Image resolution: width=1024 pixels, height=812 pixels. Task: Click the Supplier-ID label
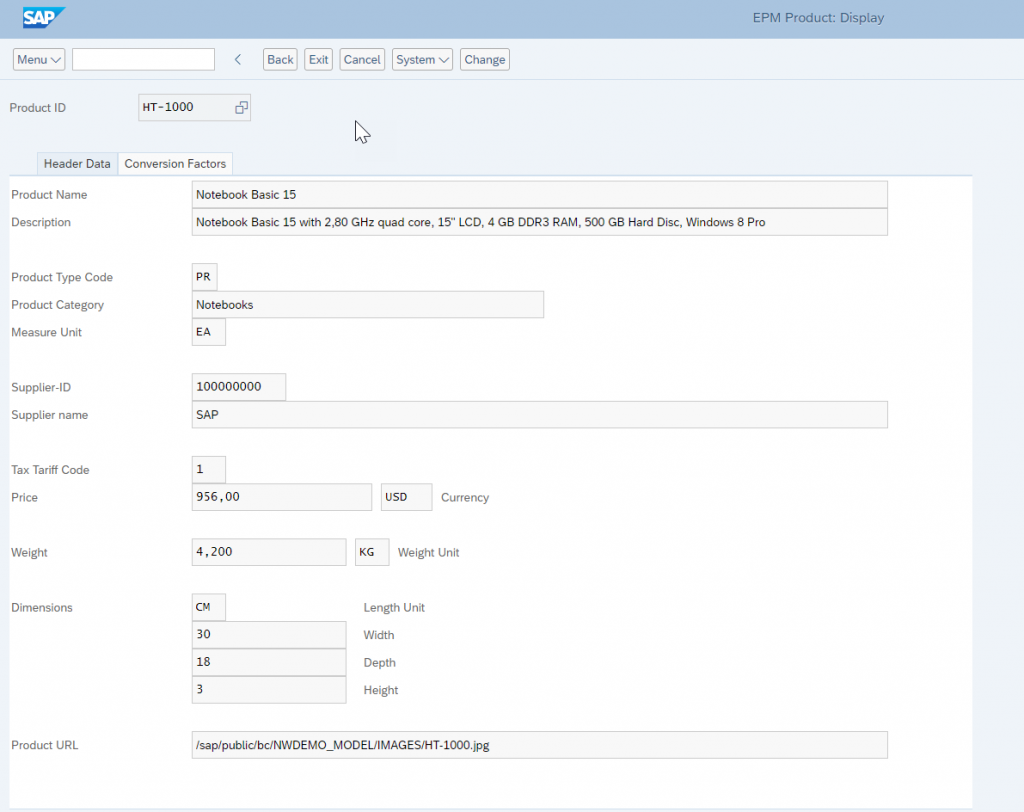point(41,387)
